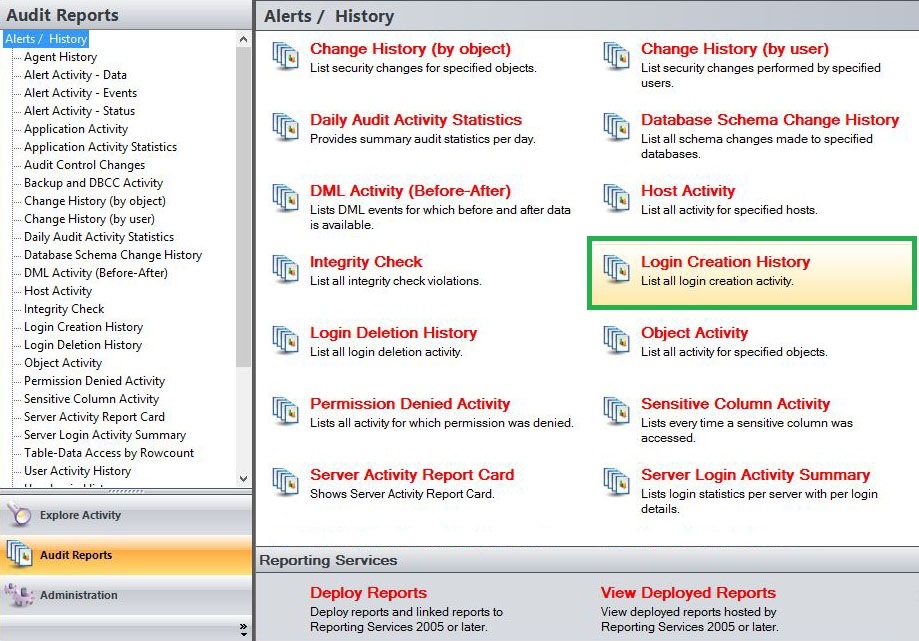919x641 pixels.
Task: Select Daily Audit Activity Statistics tree item
Action: [98, 237]
